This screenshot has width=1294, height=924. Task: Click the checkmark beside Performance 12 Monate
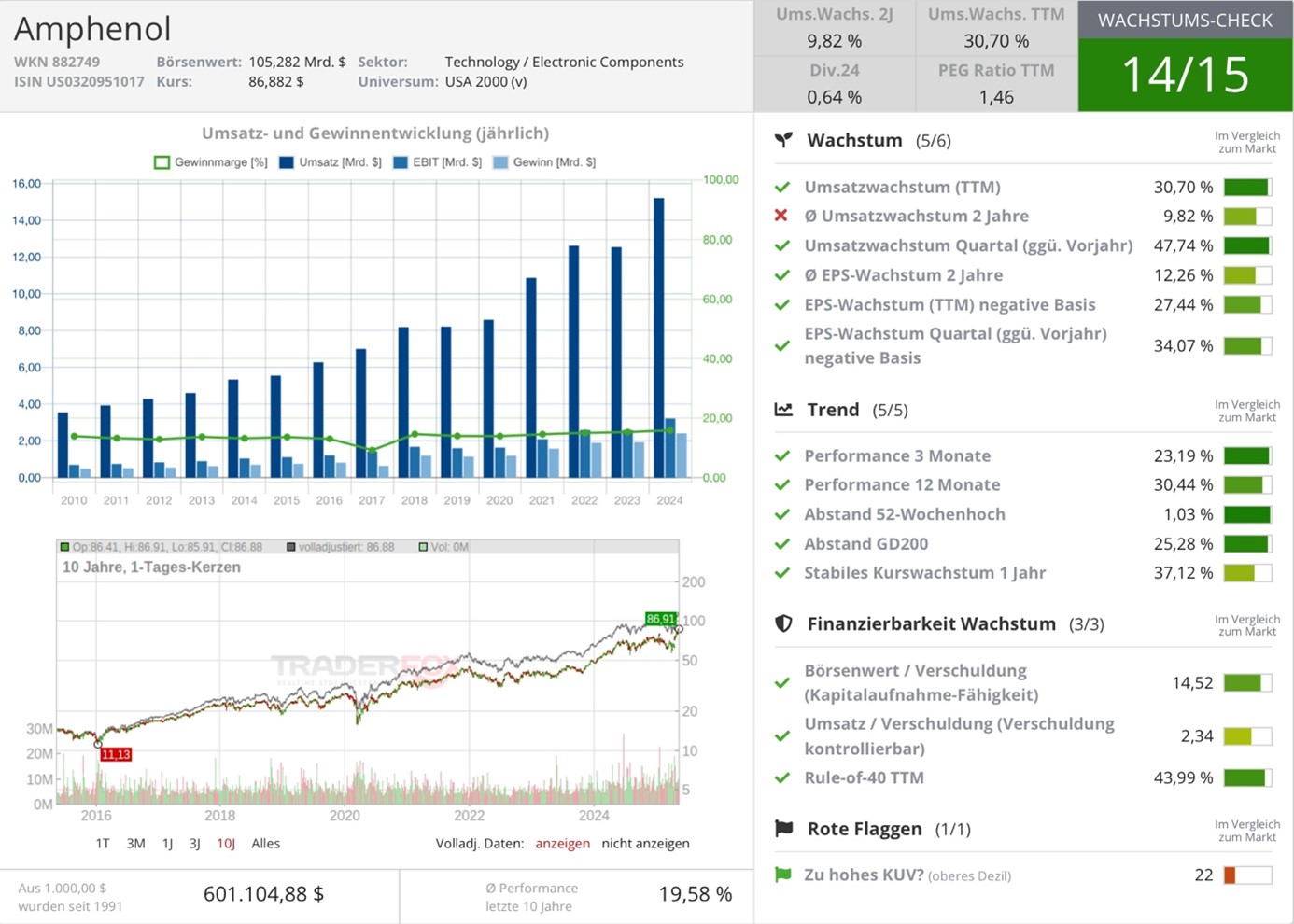pyautogui.click(x=782, y=484)
